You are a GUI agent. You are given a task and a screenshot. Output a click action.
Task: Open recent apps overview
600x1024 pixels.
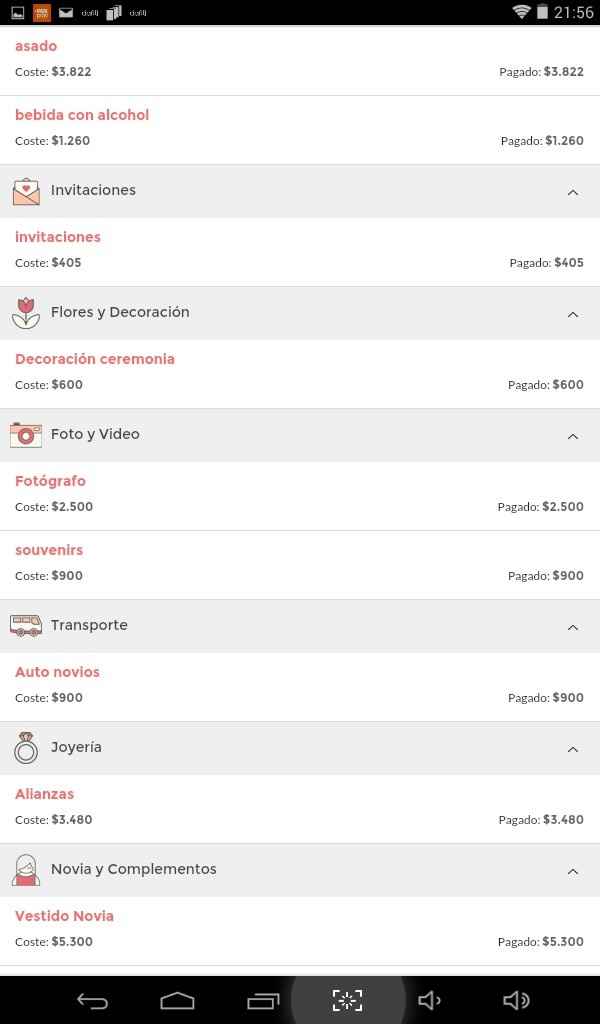[263, 1000]
